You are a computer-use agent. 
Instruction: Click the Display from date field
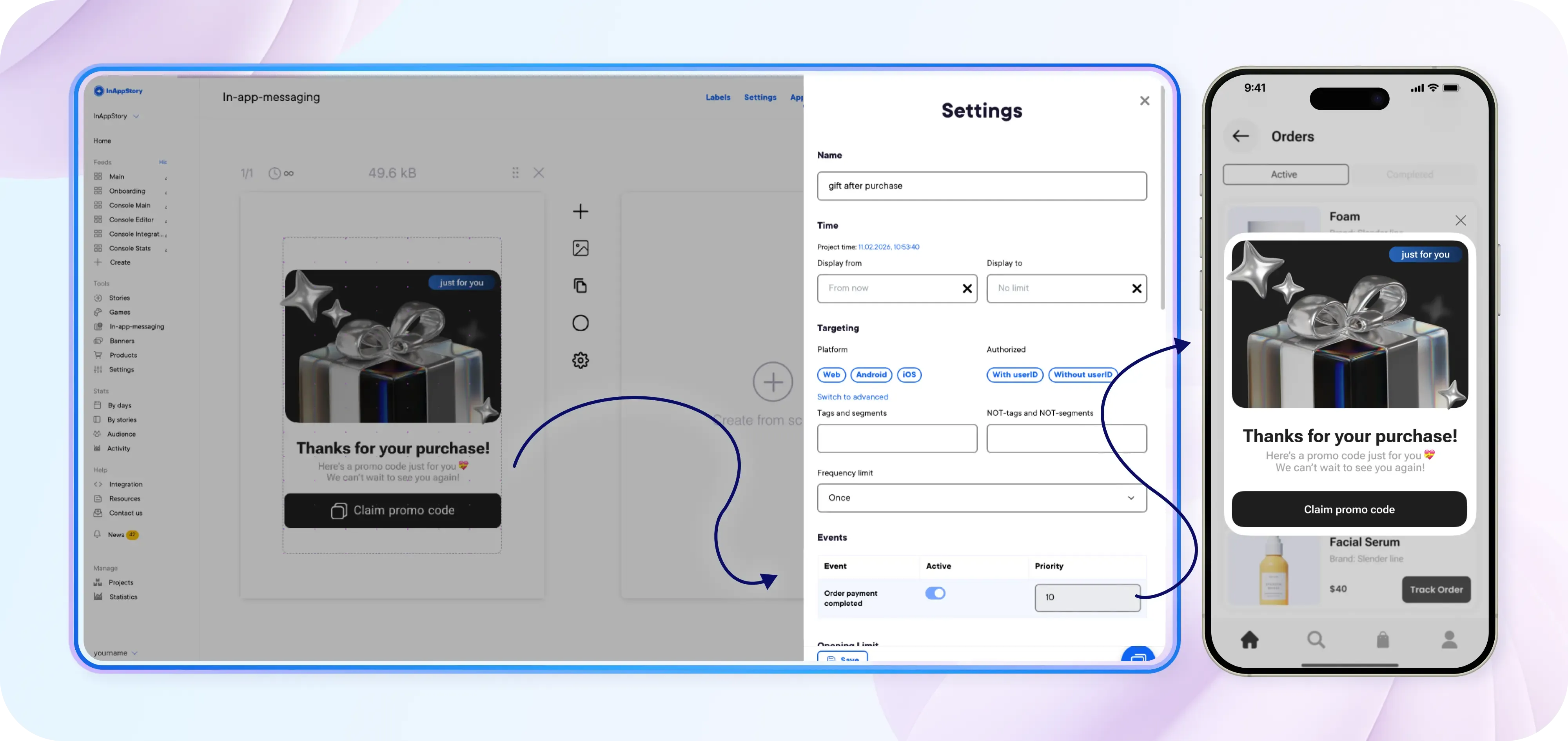click(x=897, y=289)
